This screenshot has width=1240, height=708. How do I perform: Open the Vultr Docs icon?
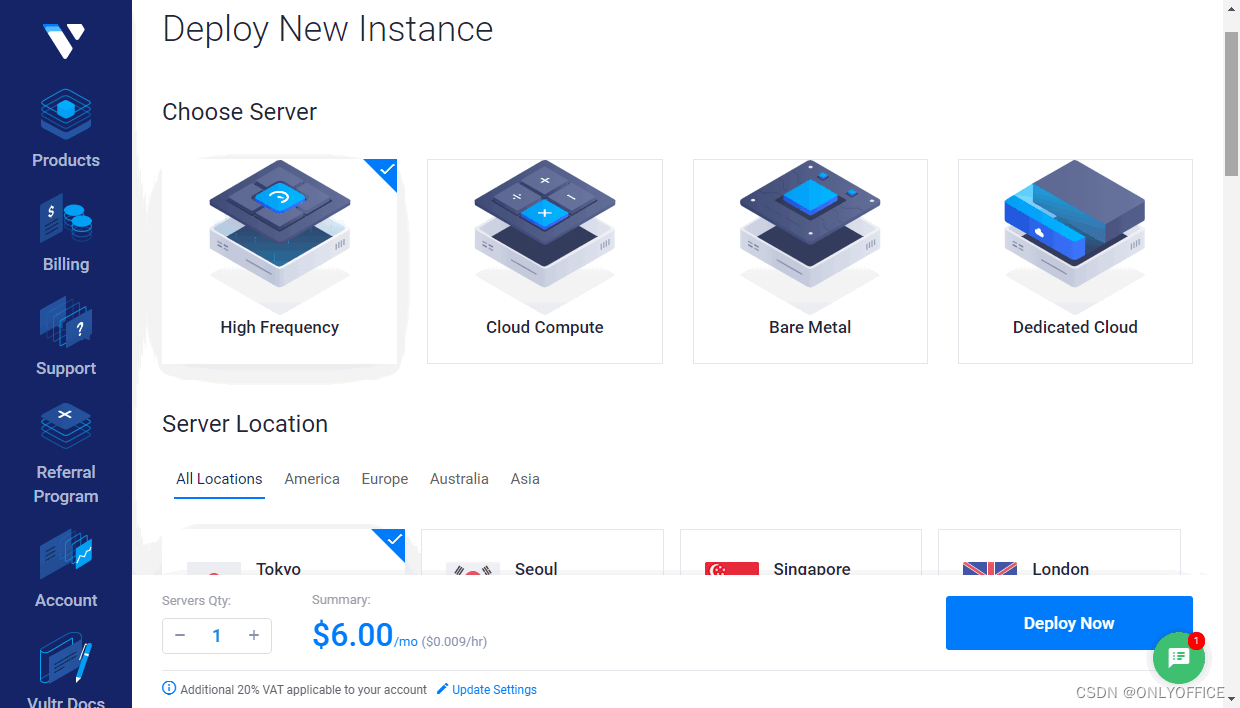[66, 660]
